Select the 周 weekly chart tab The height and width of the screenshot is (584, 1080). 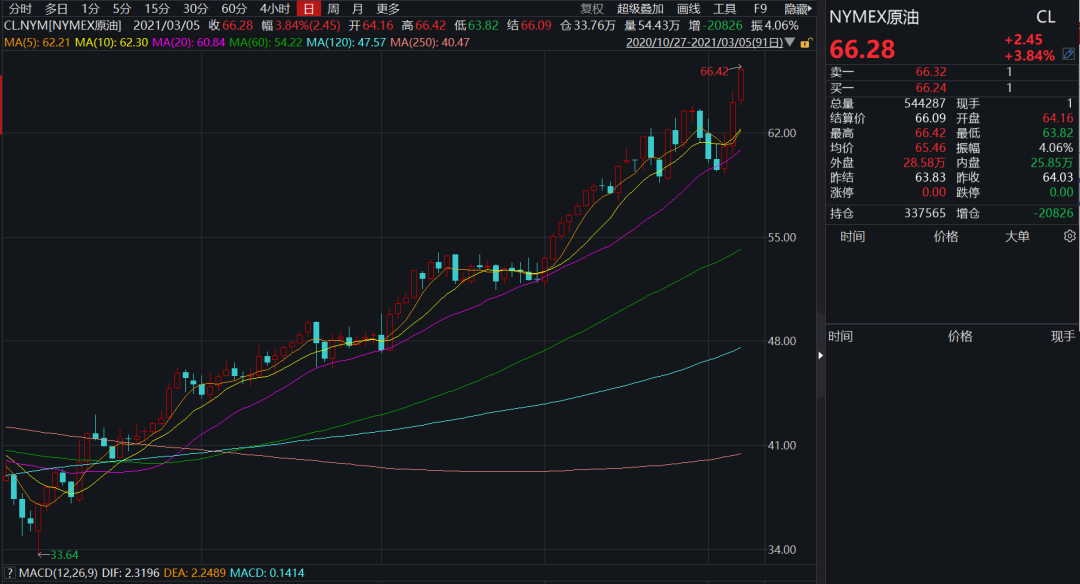pyautogui.click(x=333, y=8)
